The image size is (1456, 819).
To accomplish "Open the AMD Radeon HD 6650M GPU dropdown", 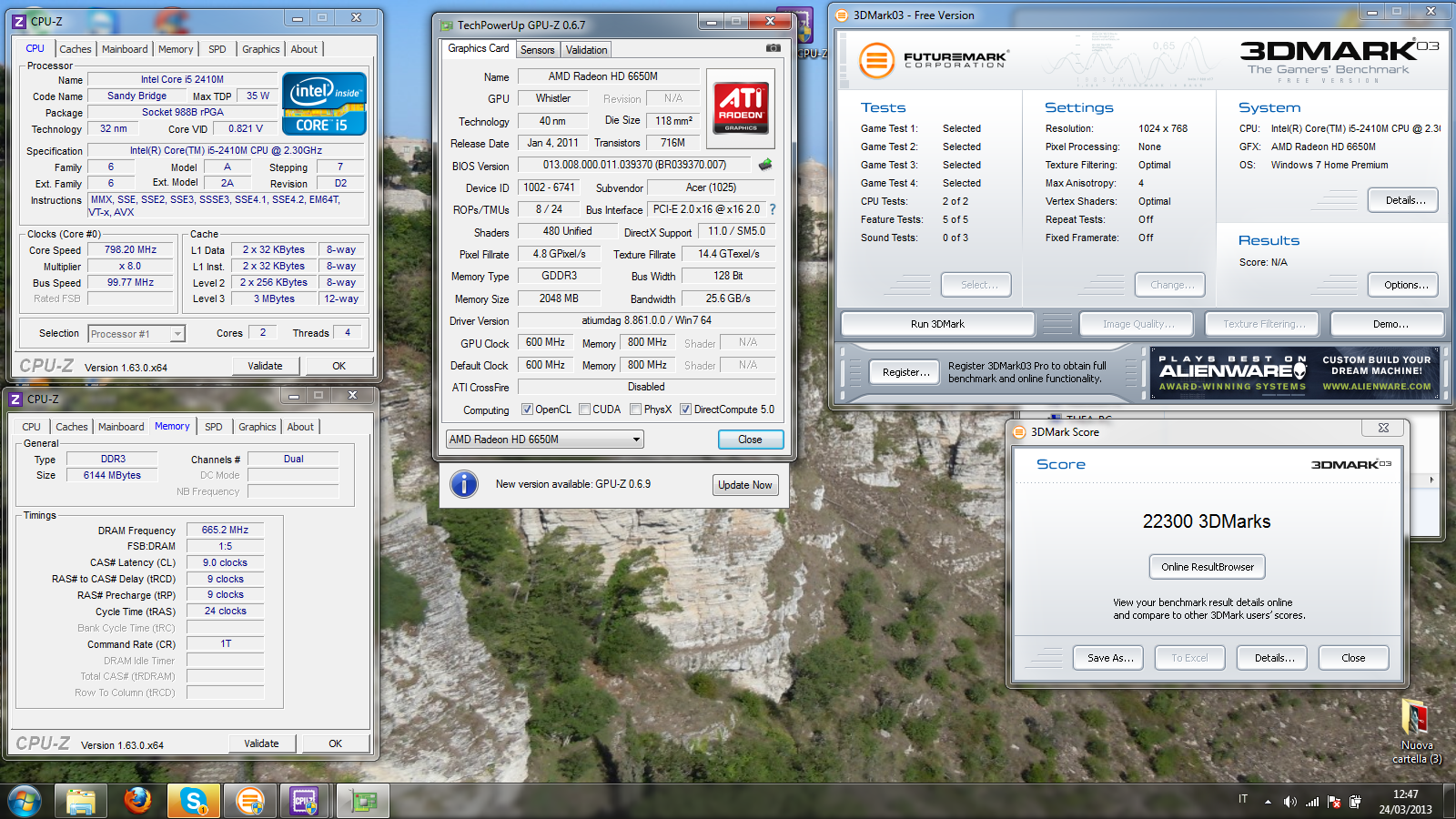I will tap(544, 440).
